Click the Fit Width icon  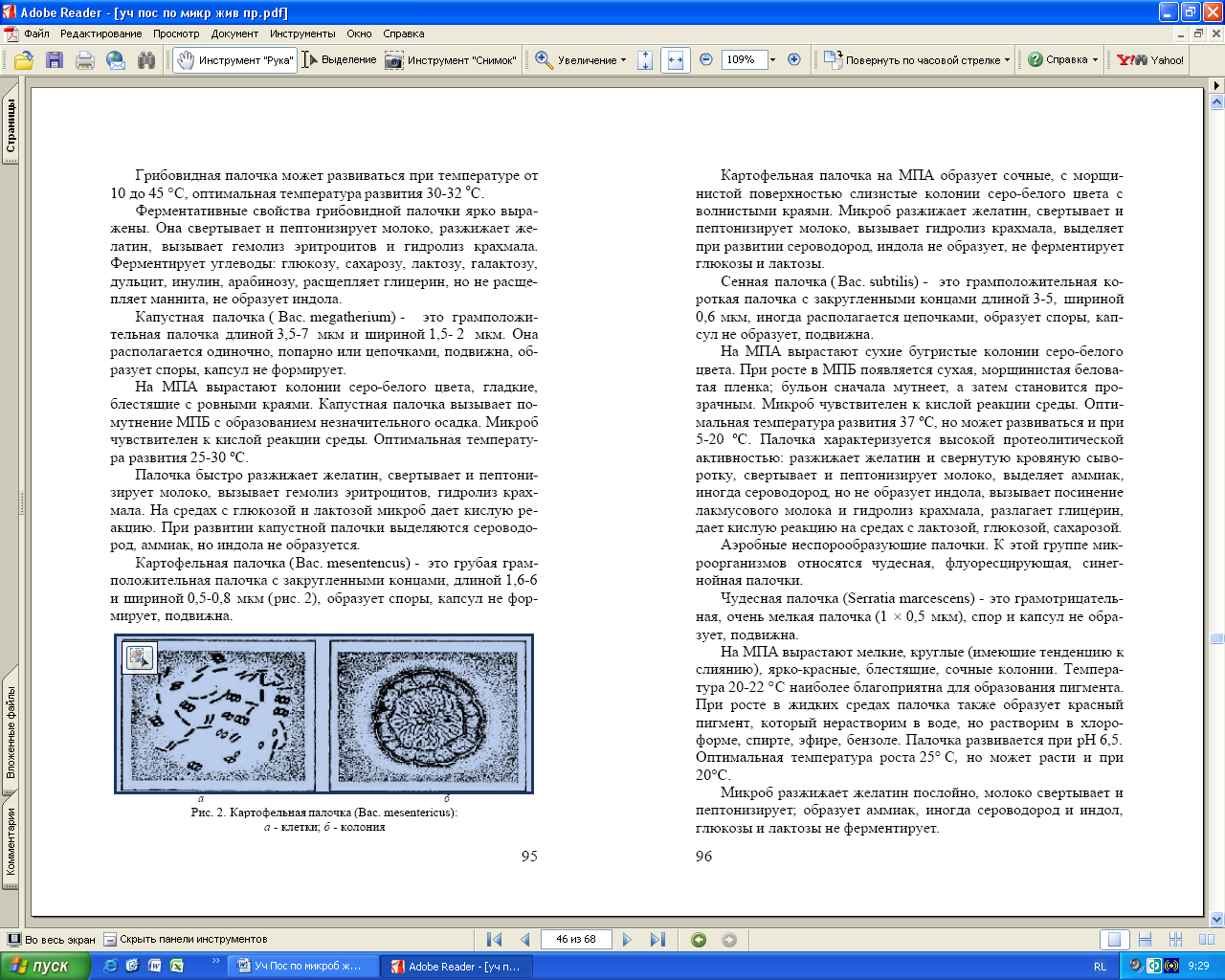676,60
